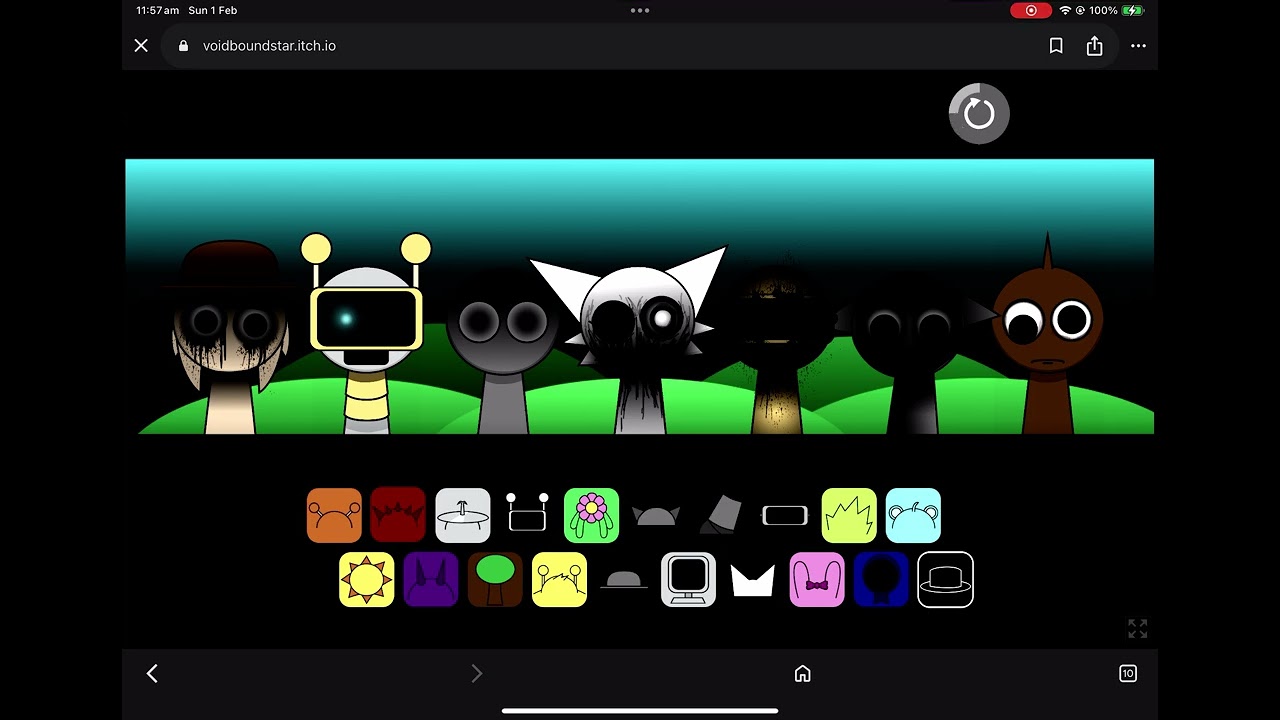
Task: Select the computer monitor icon
Action: pyautogui.click(x=688, y=580)
